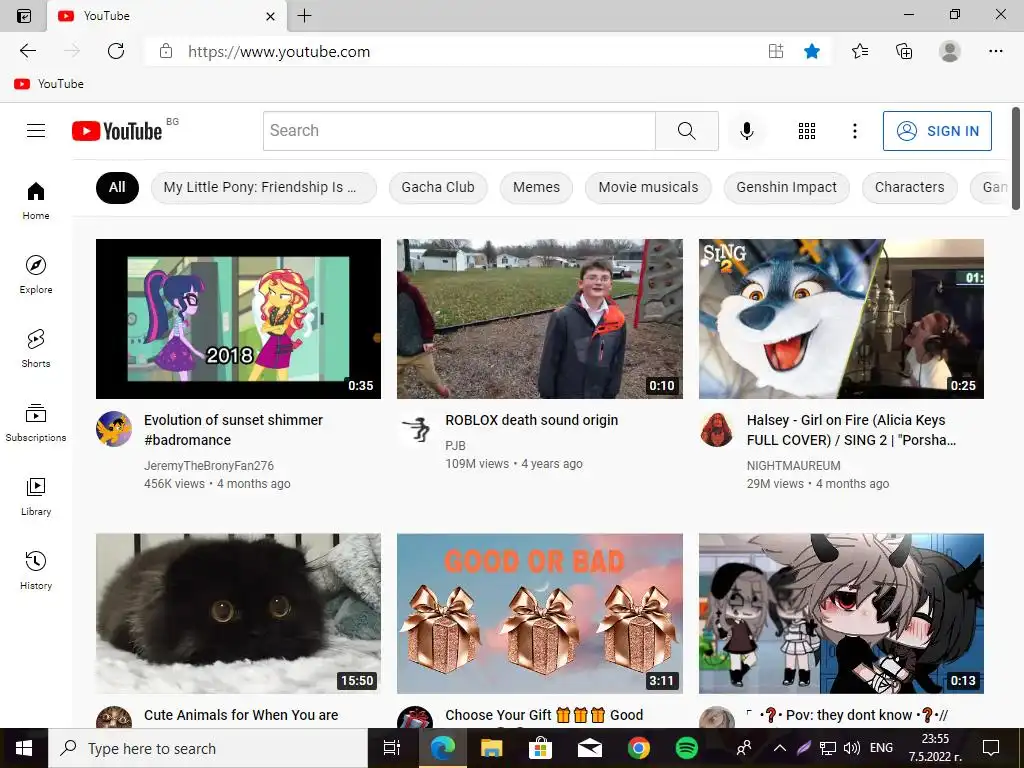Image resolution: width=1024 pixels, height=768 pixels.
Task: Open the browser profile avatar
Action: pyautogui.click(x=950, y=51)
